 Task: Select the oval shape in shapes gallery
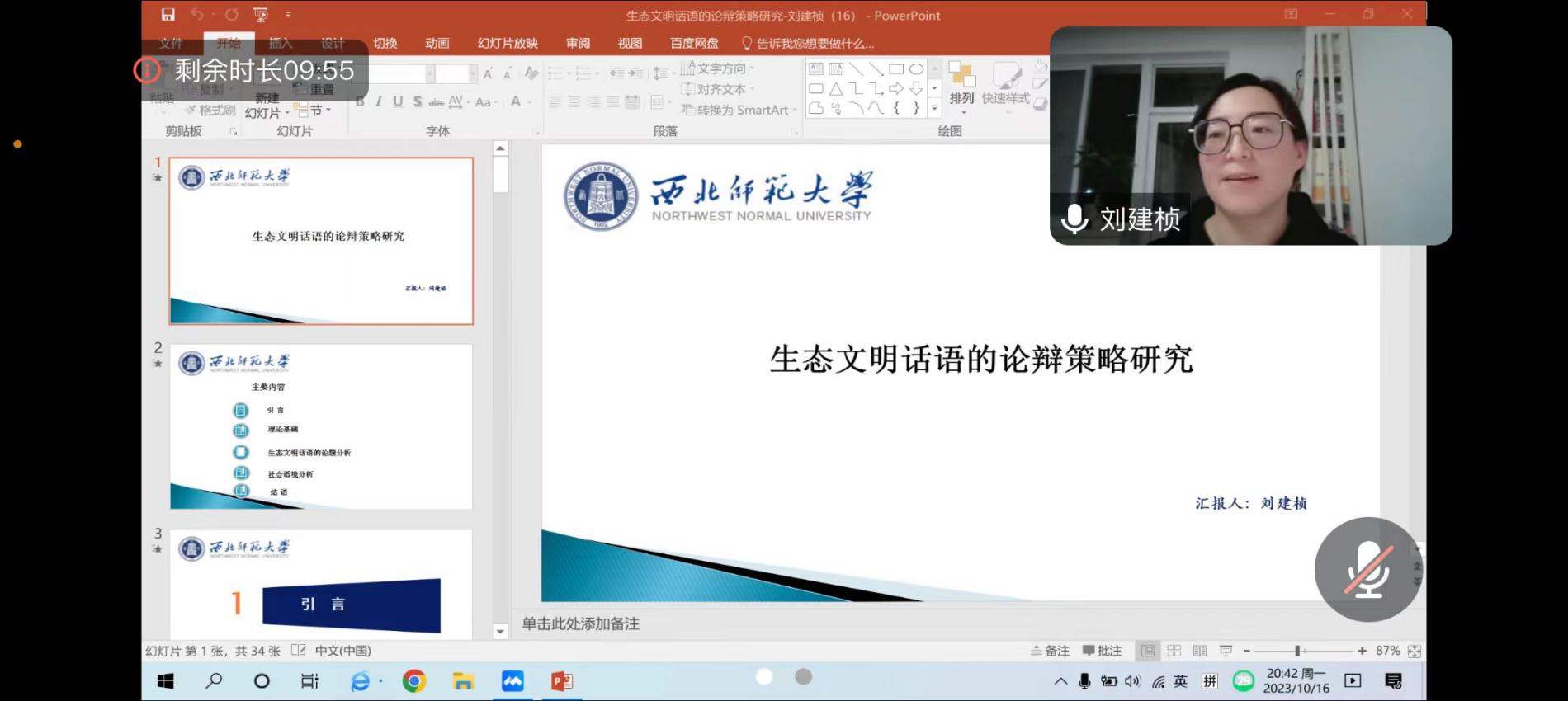coord(916,69)
